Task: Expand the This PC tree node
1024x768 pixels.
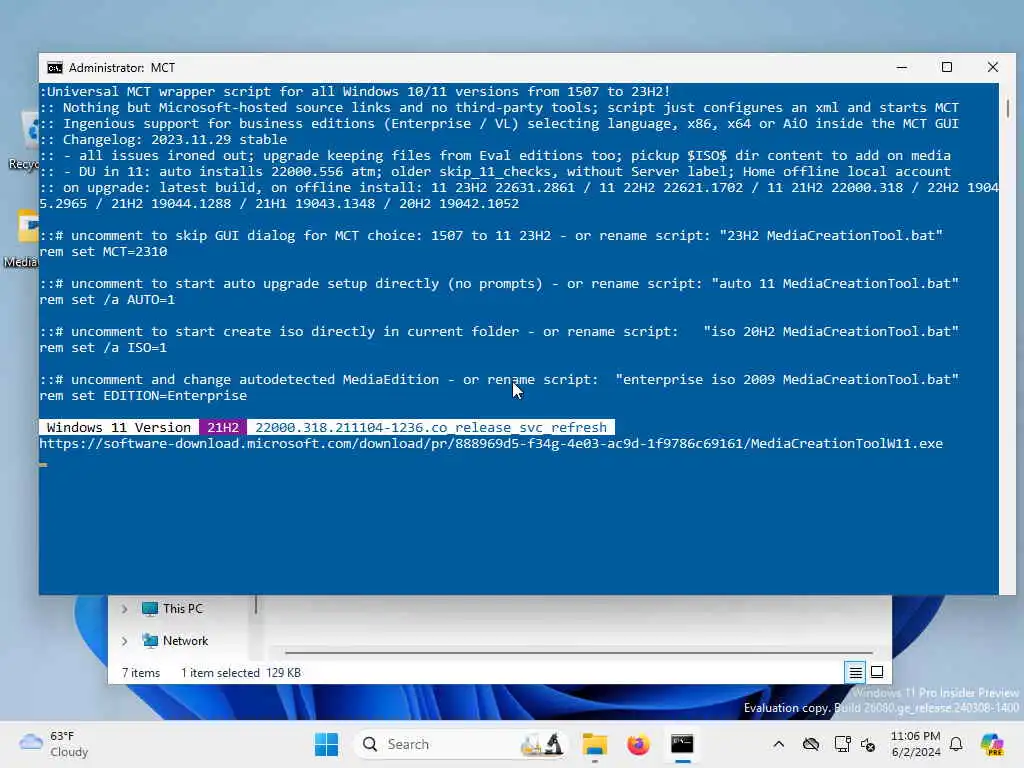Action: pos(124,609)
